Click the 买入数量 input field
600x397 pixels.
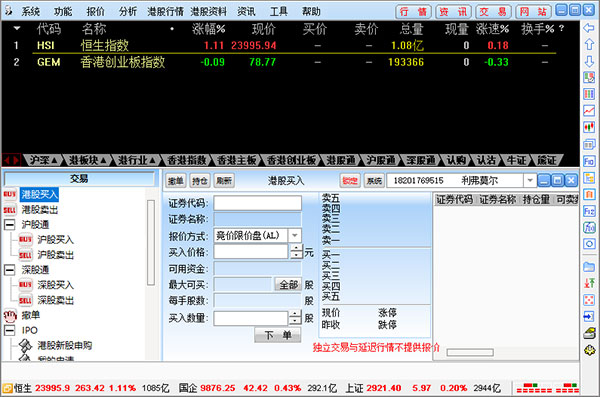pyautogui.click(x=251, y=318)
